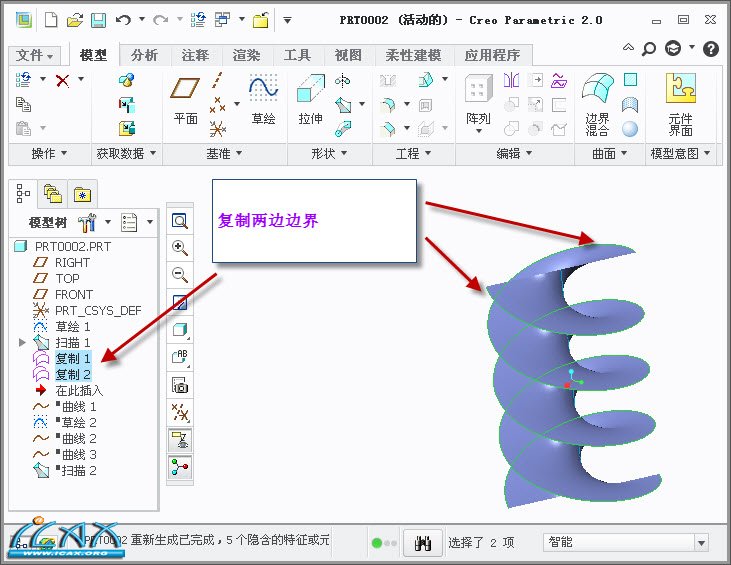
Task: Open the 智能 selection filter dropdown
Action: pyautogui.click(x=701, y=543)
